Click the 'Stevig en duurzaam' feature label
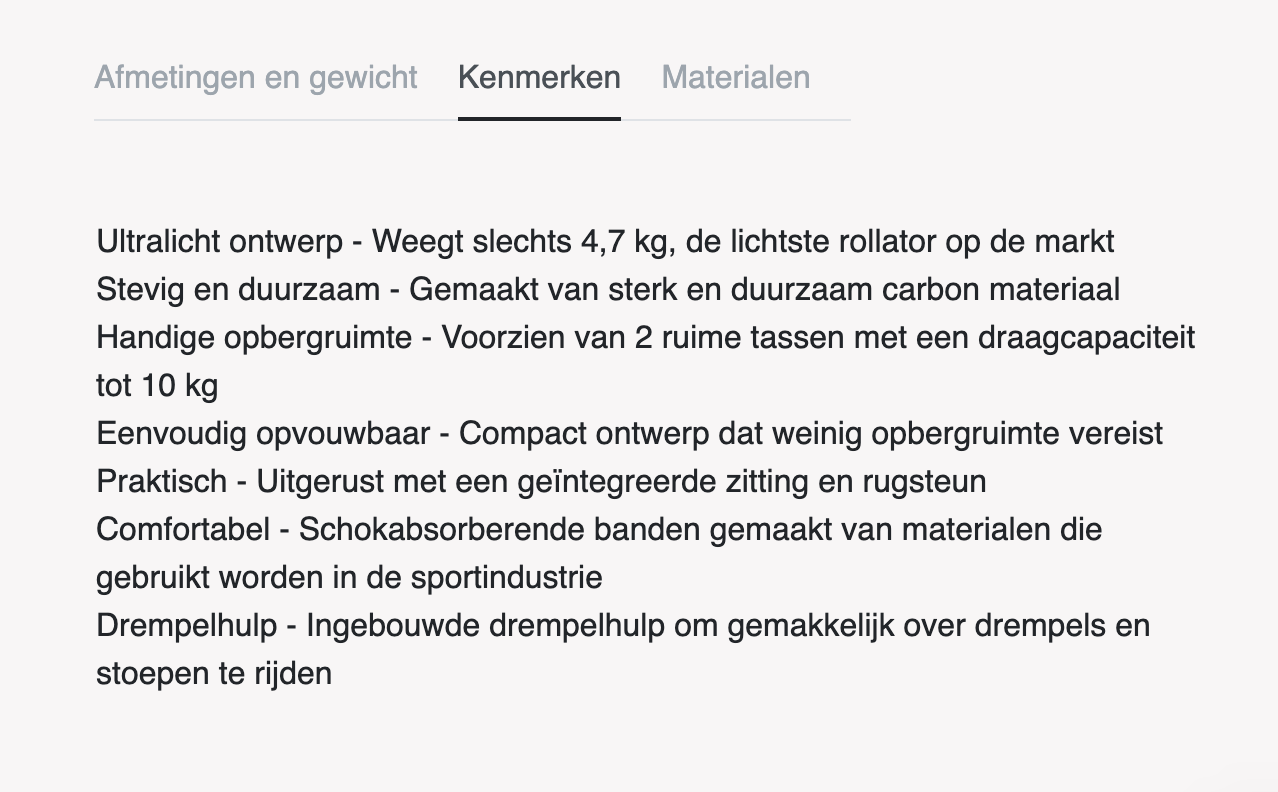The width and height of the screenshot is (1278, 792). pos(238,289)
